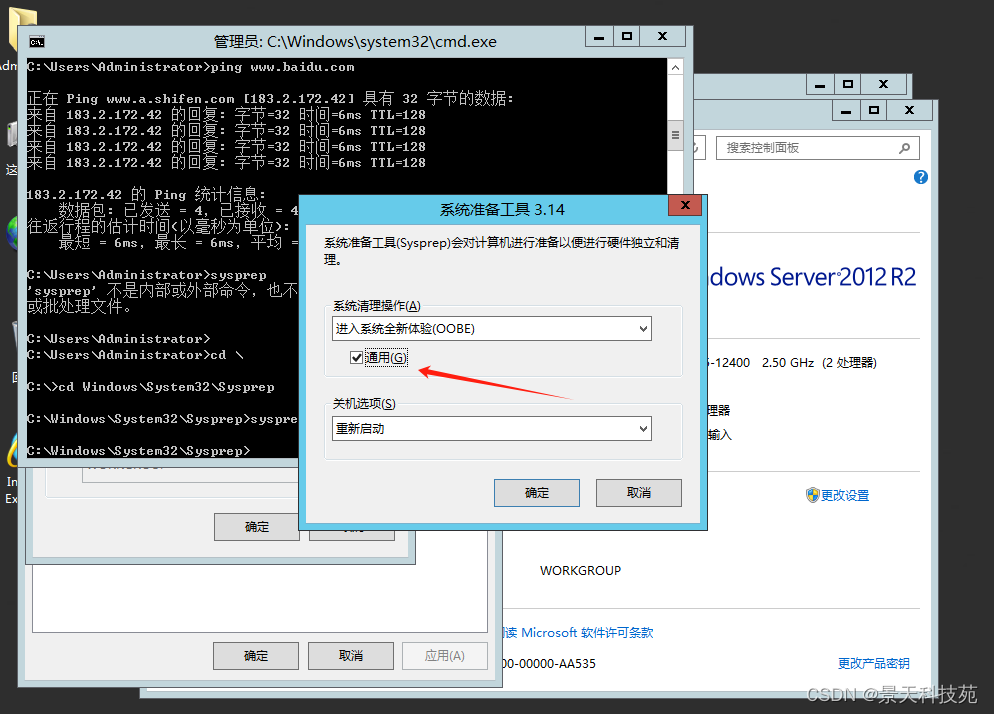Click the cmd scrollbar up arrow
994x714 pixels.
point(676,67)
